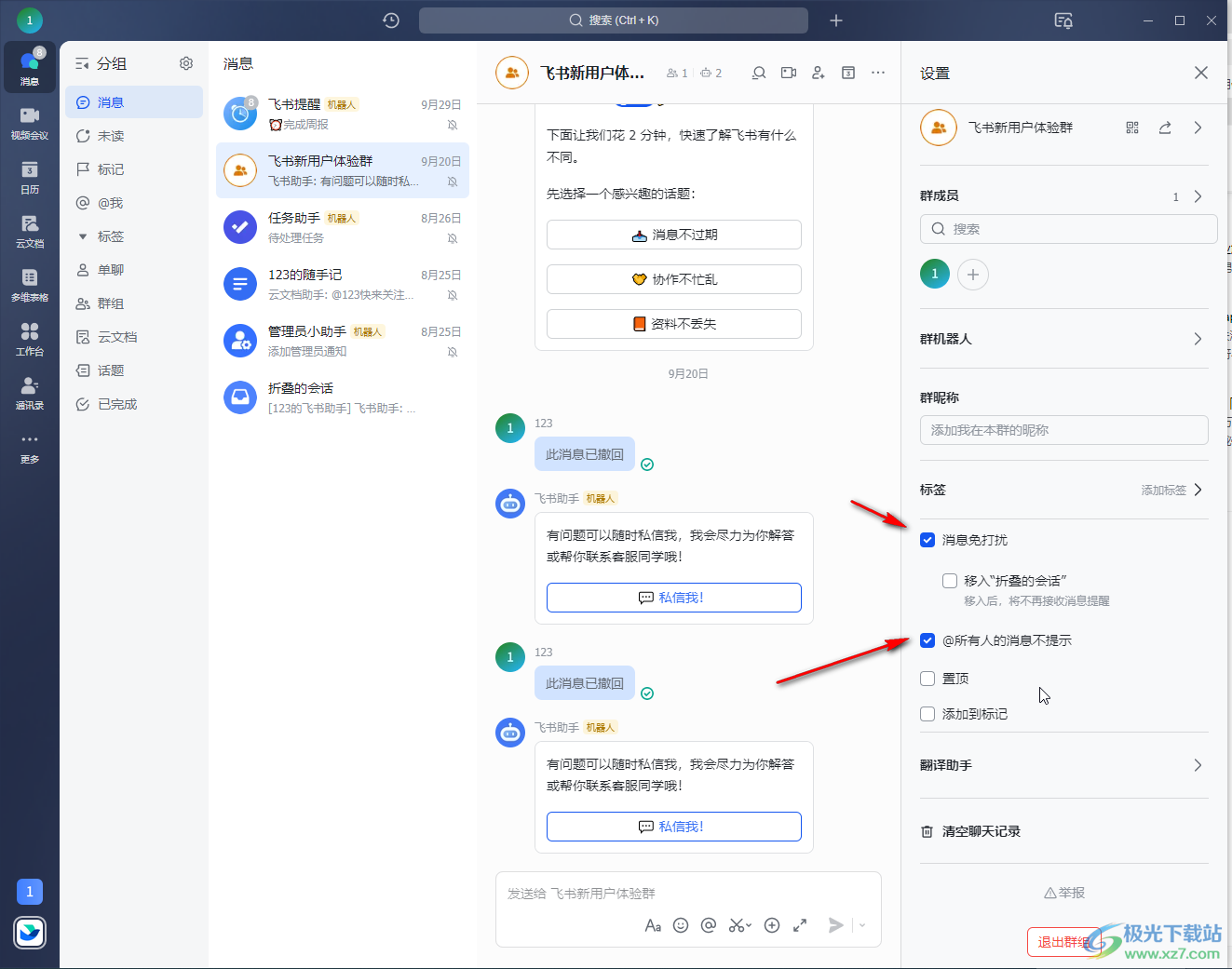The width and height of the screenshot is (1232, 969).
Task: Open the circled plus attachment menu
Action: pyautogui.click(x=772, y=925)
